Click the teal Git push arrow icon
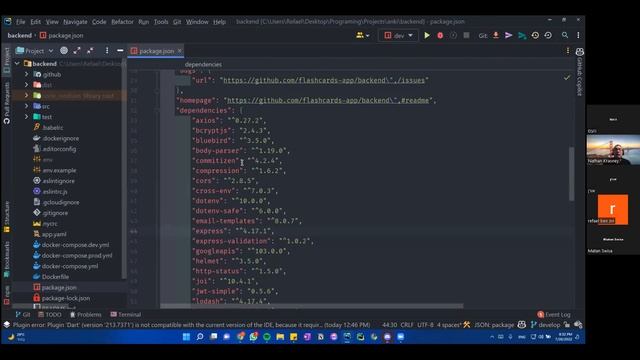The height and width of the screenshot is (360, 640). [x=522, y=36]
